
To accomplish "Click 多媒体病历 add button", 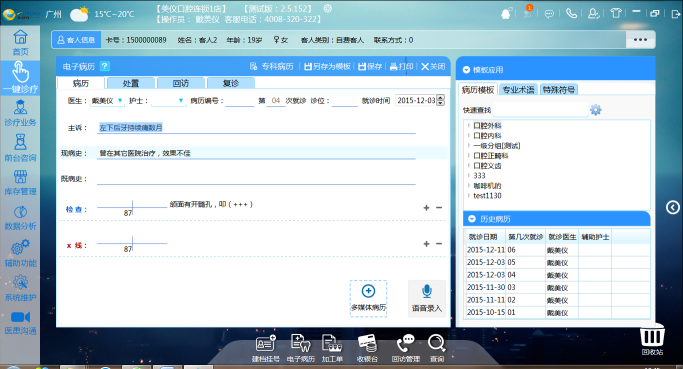I will 368,298.
